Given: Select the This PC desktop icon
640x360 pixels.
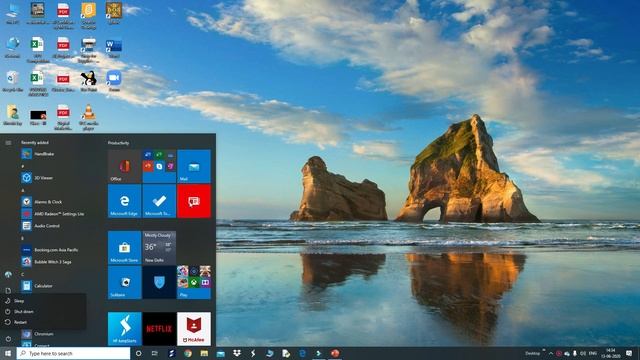Looking at the screenshot, I should coord(13,13).
